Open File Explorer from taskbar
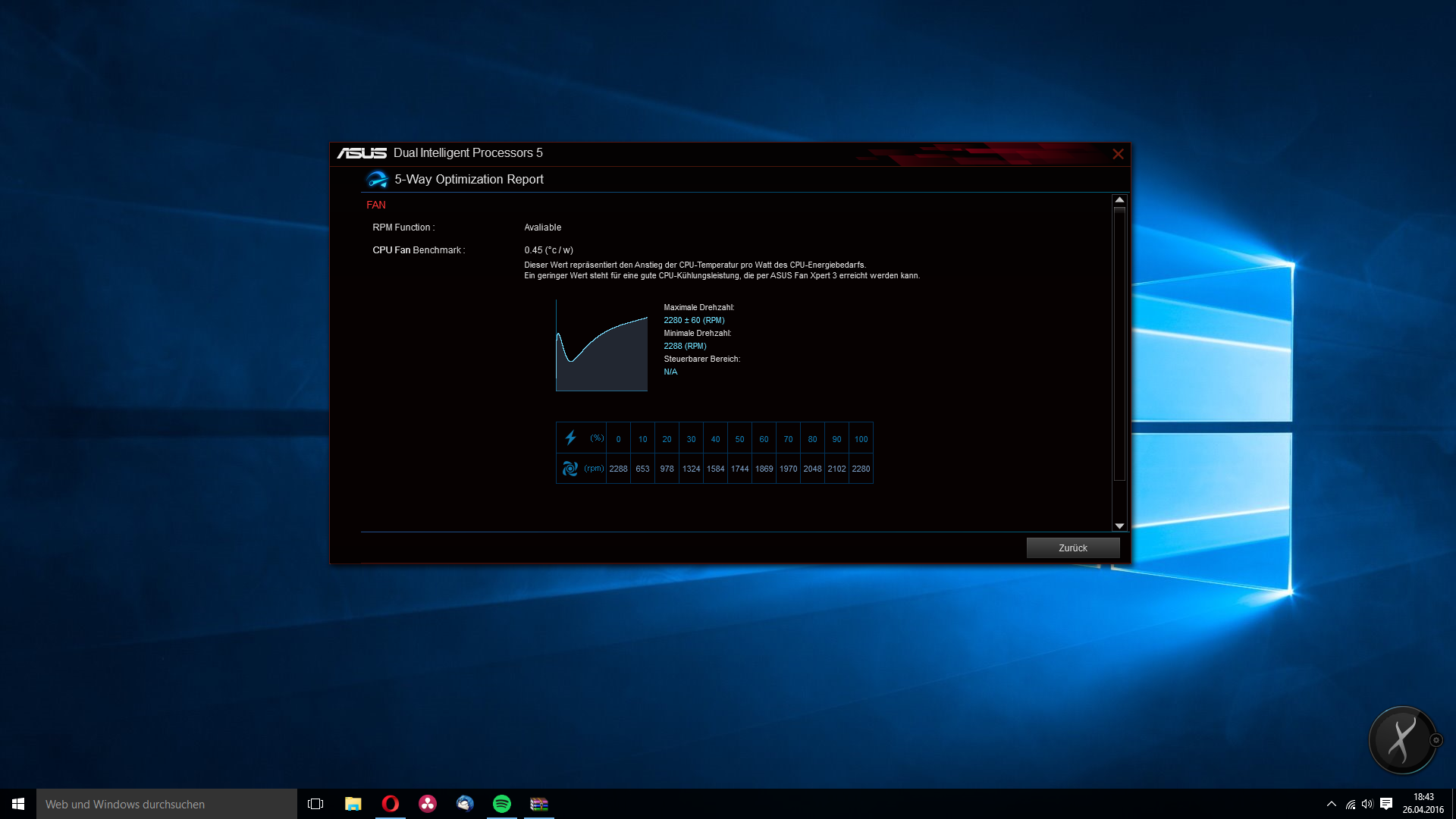1456x819 pixels. pos(353,804)
